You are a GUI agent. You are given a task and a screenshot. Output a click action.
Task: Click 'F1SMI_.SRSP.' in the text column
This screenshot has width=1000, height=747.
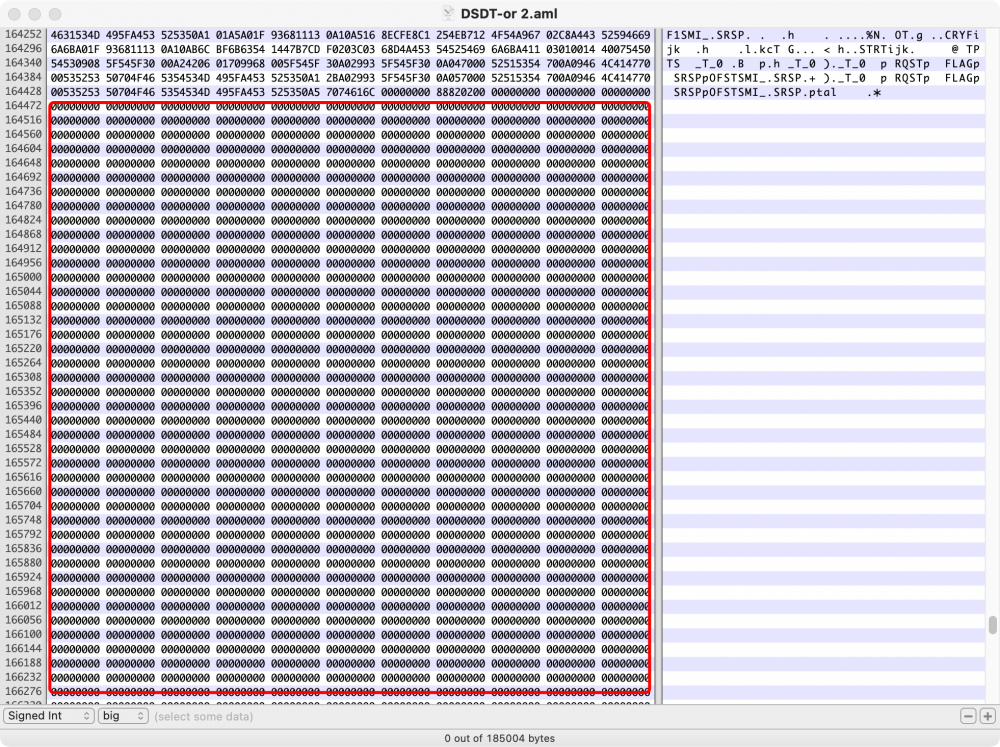pyautogui.click(x=709, y=35)
